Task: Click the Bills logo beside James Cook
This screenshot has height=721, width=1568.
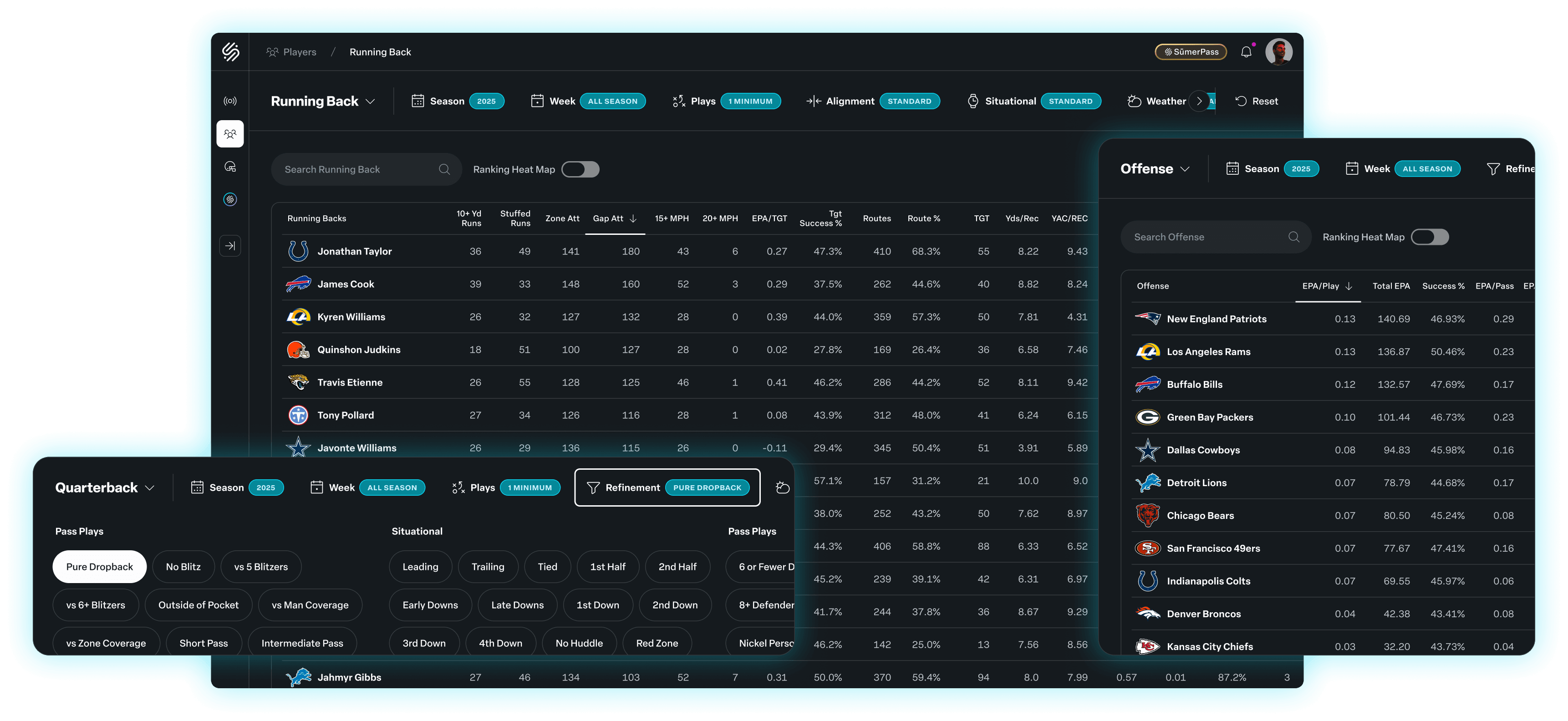Action: click(298, 284)
